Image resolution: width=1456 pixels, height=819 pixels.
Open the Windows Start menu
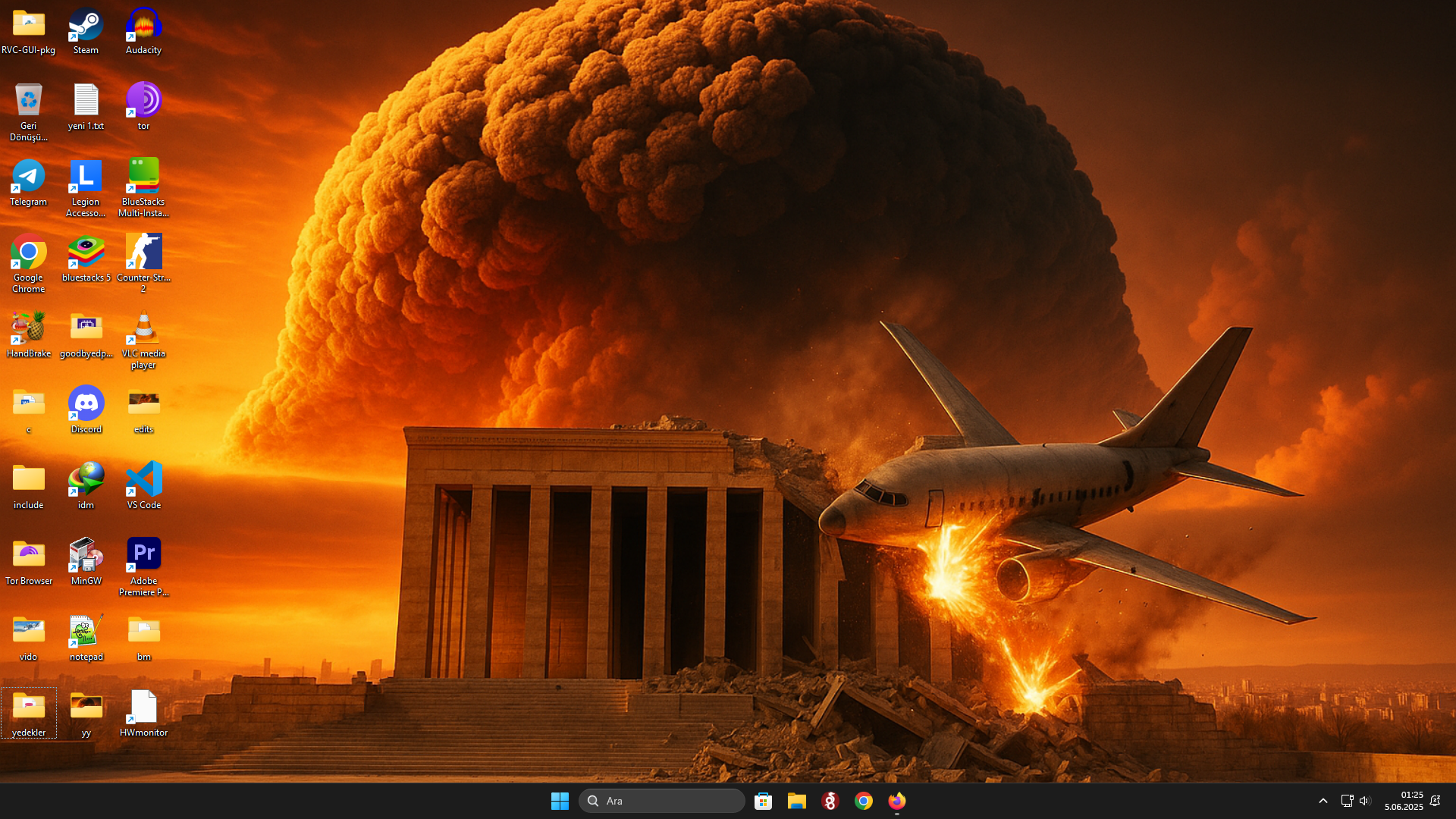click(560, 801)
